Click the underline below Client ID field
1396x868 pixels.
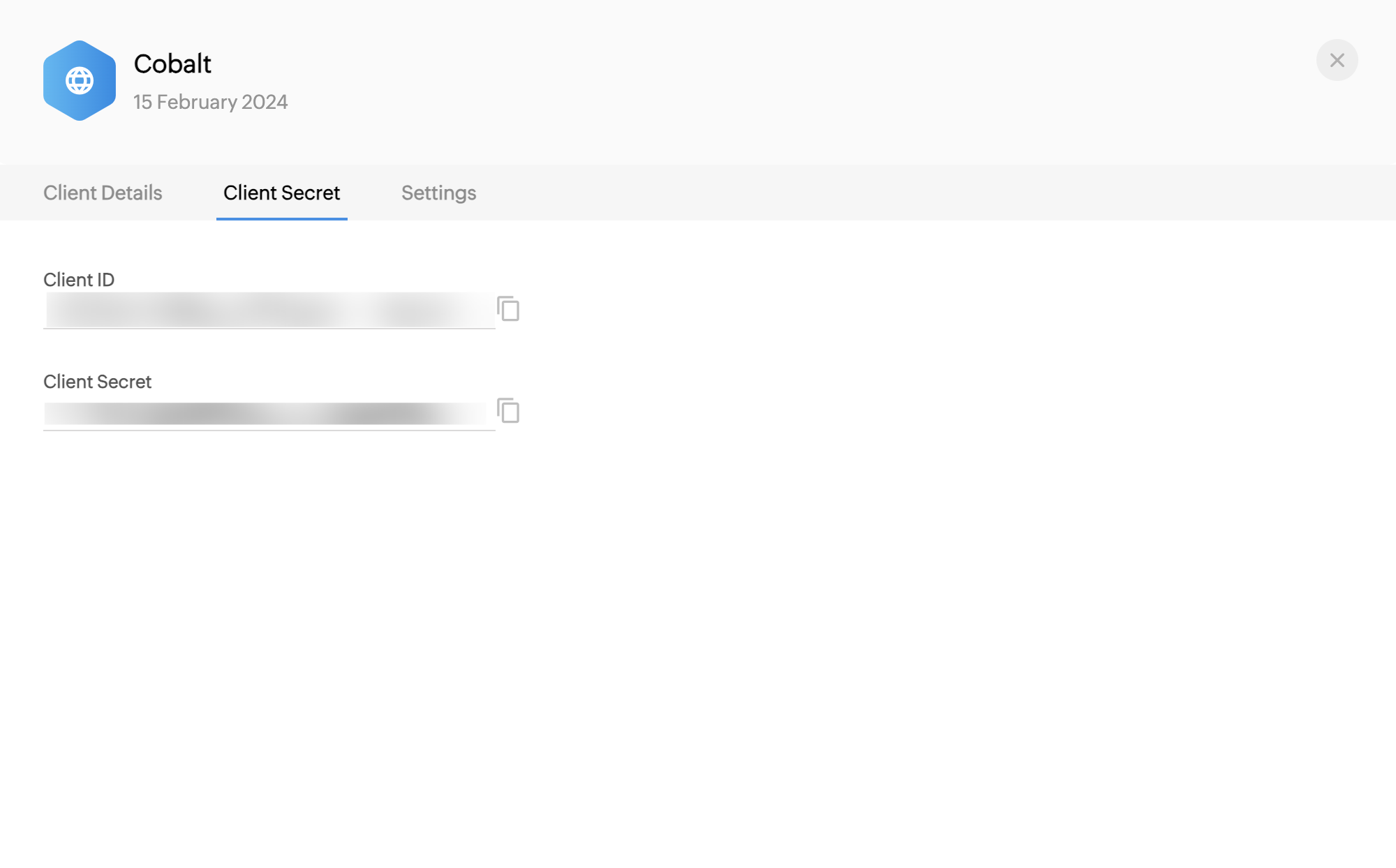(269, 328)
